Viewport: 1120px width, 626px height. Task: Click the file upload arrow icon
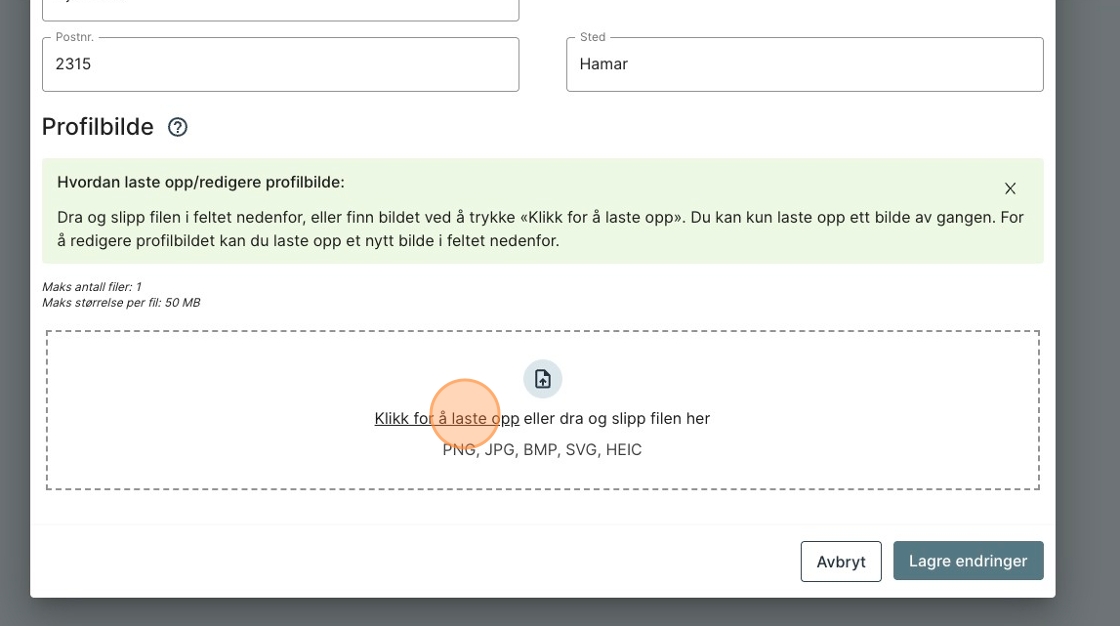[x=542, y=379]
